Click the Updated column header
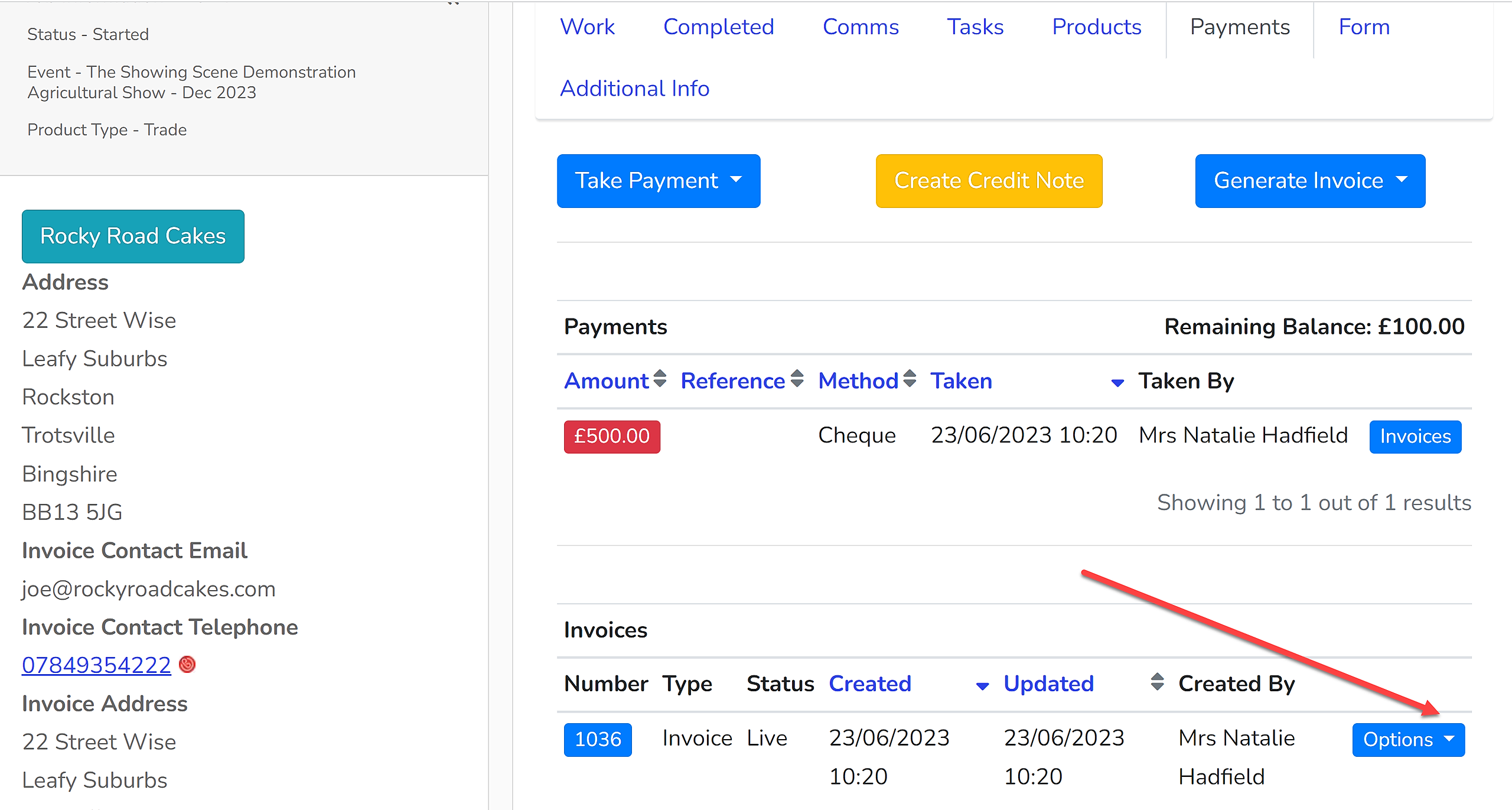1512x810 pixels. click(1049, 684)
